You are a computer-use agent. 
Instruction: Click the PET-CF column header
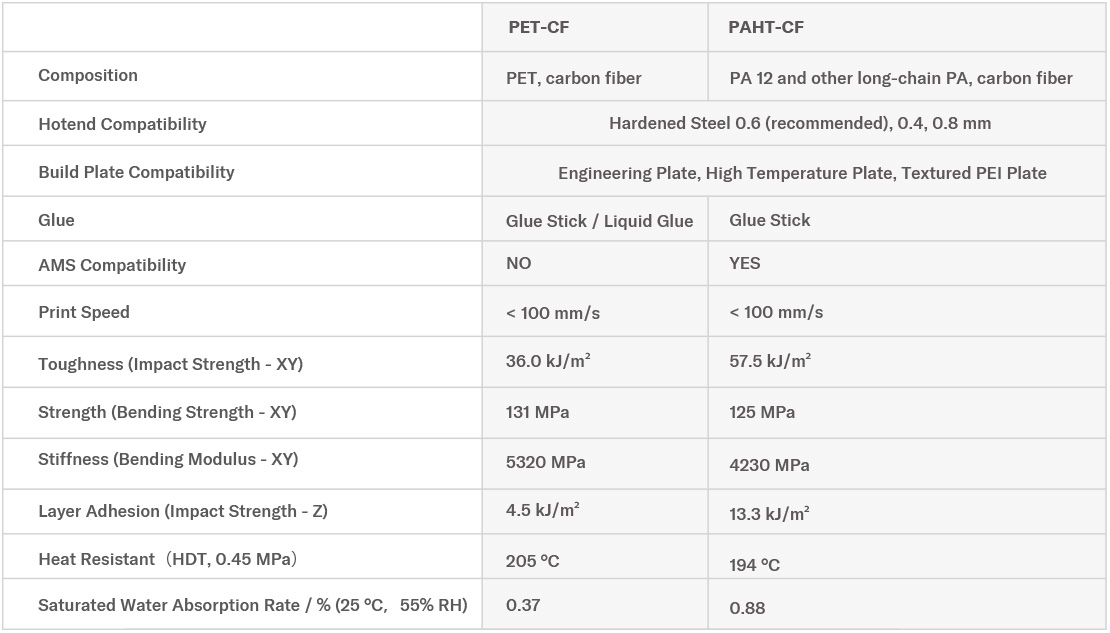[x=542, y=27]
